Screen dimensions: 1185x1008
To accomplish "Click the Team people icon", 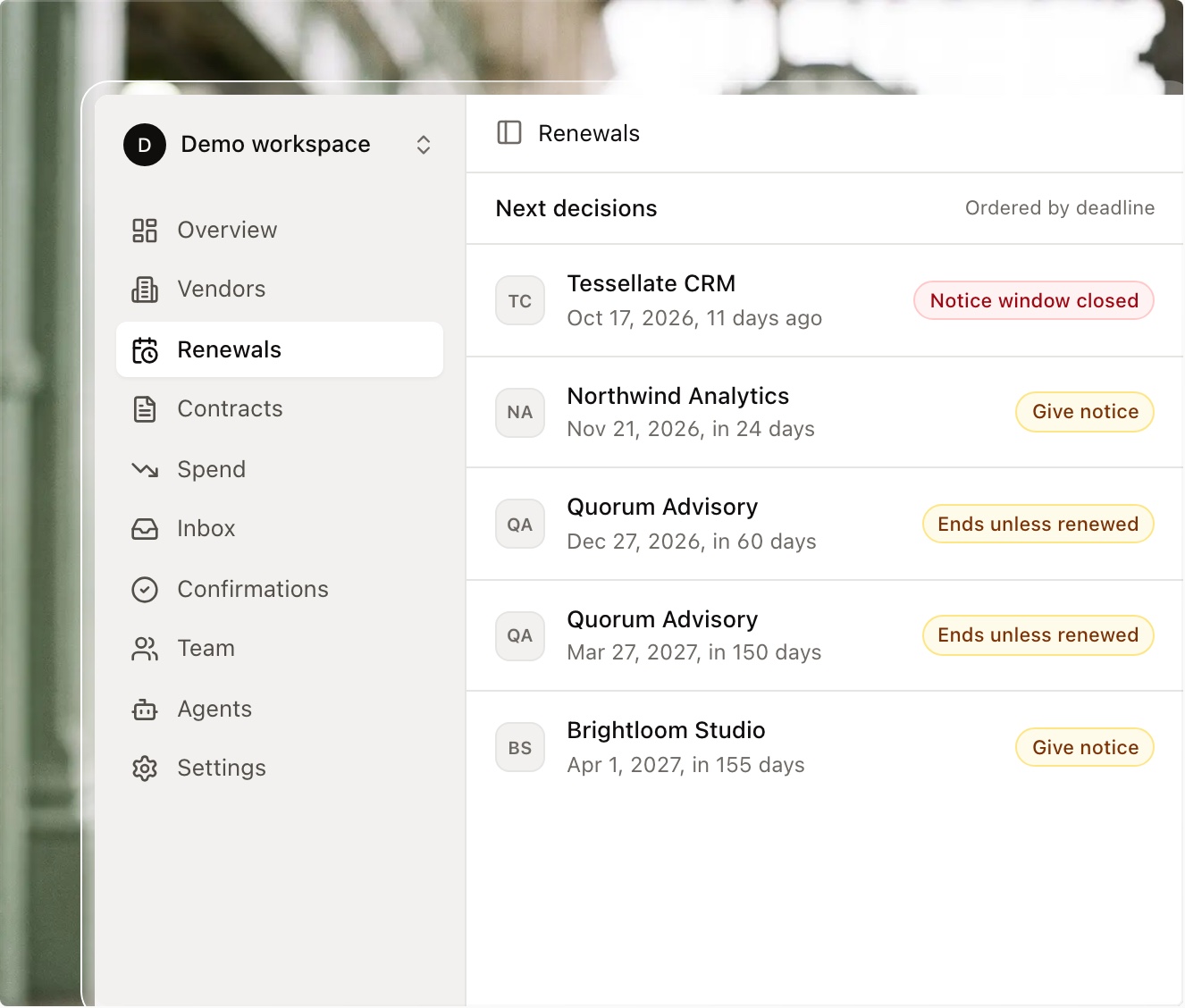I will (x=145, y=649).
